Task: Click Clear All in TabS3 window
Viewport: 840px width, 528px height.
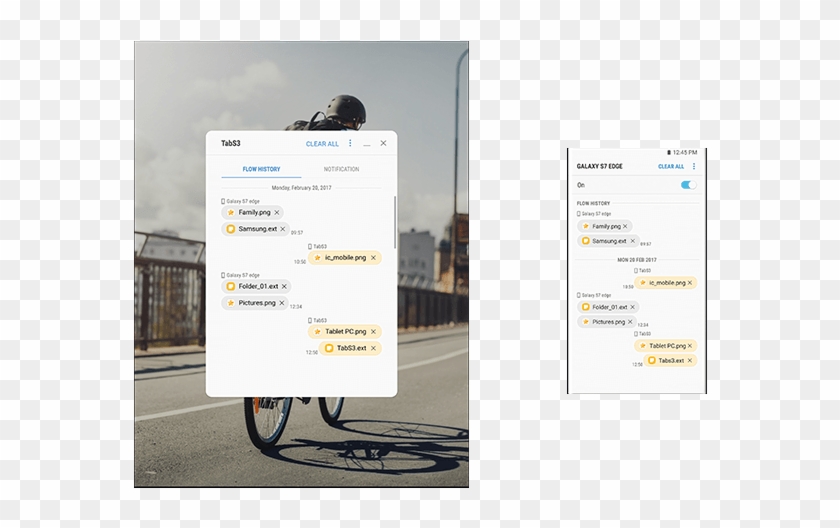Action: tap(322, 144)
